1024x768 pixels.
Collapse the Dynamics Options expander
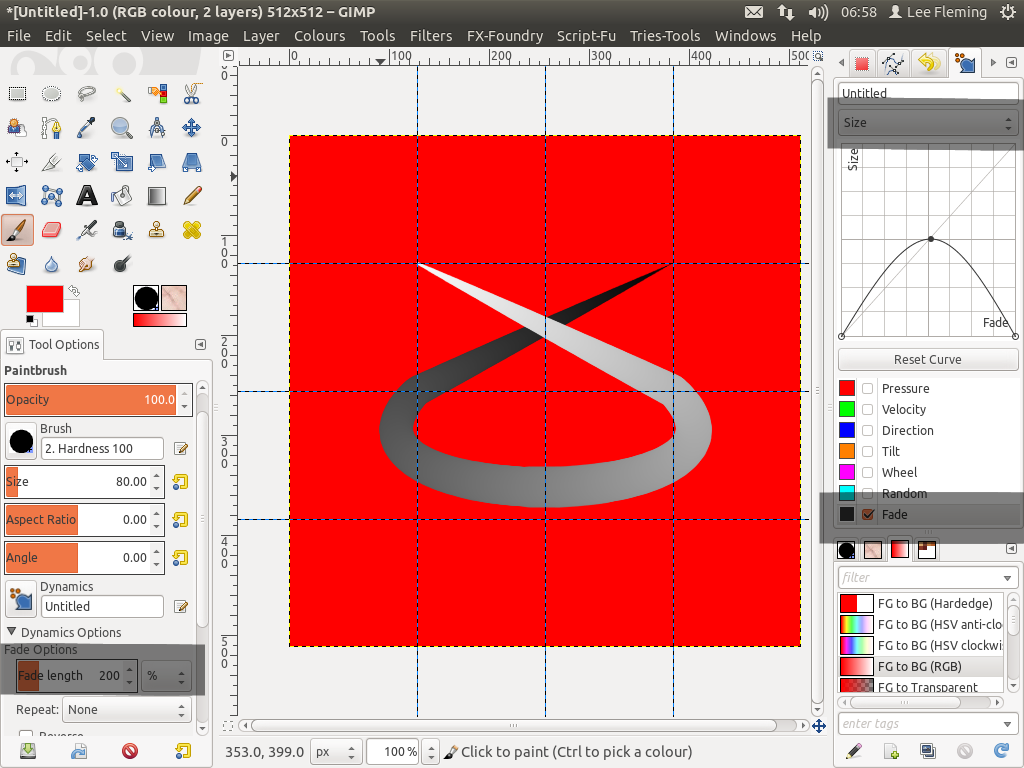pyautogui.click(x=11, y=632)
